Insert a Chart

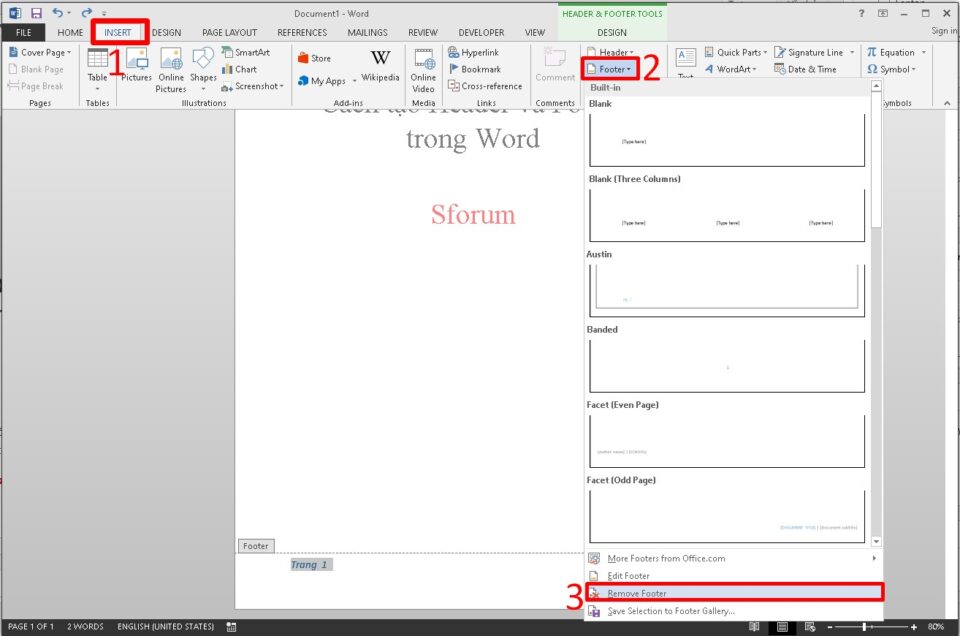click(241, 68)
